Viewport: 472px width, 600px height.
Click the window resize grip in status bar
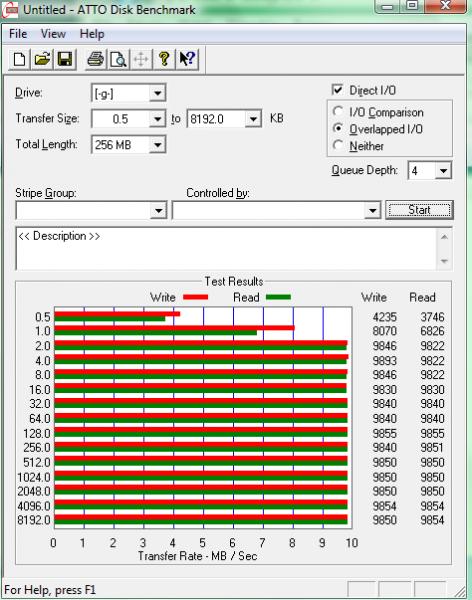click(460, 591)
